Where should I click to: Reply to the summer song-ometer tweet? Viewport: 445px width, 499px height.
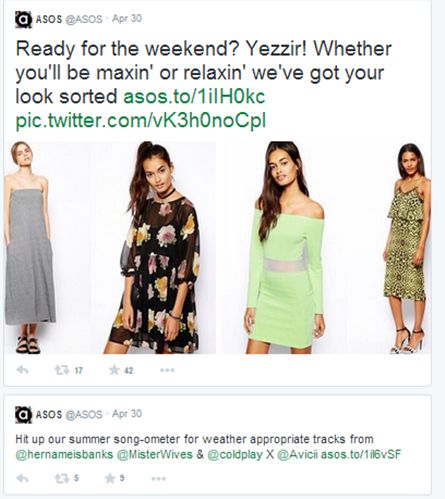(22, 478)
